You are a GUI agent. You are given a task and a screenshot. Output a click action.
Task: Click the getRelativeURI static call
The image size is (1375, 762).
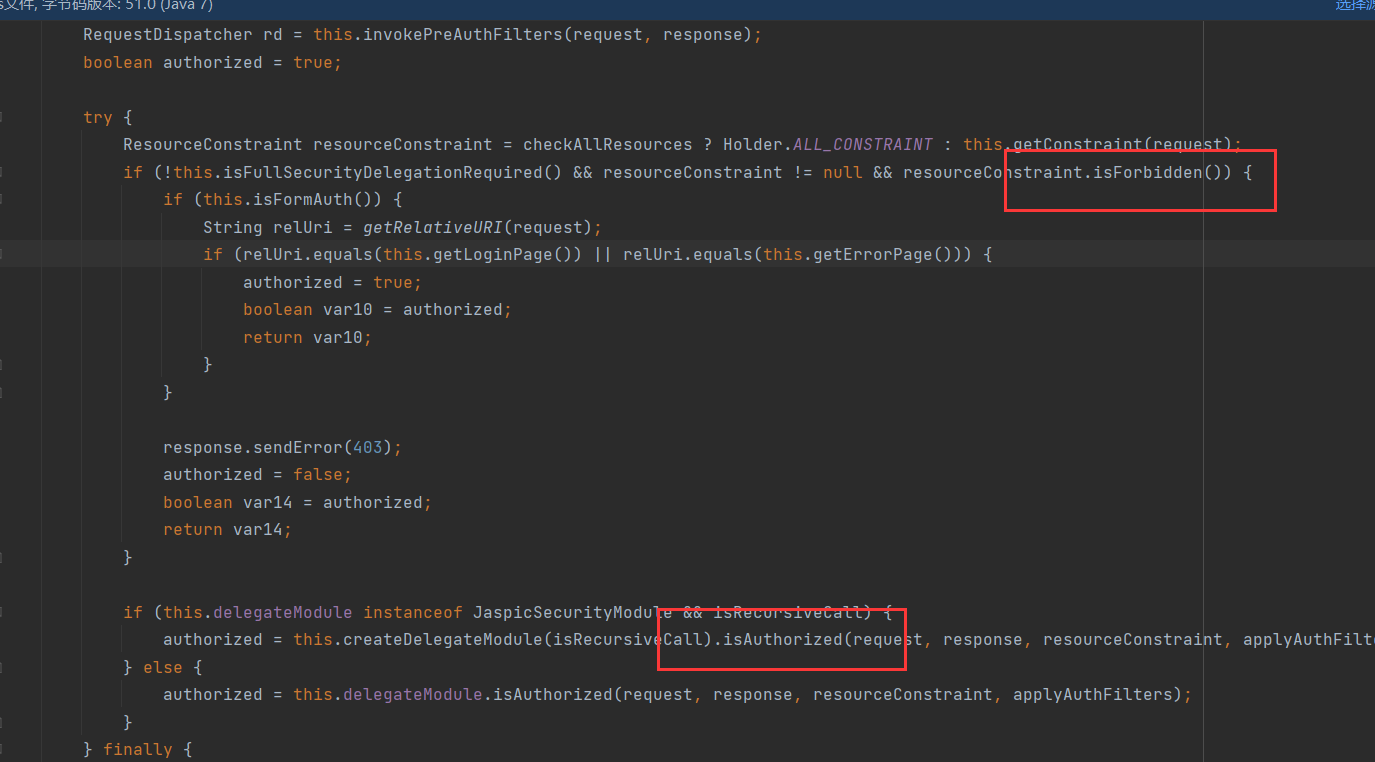tap(432, 227)
